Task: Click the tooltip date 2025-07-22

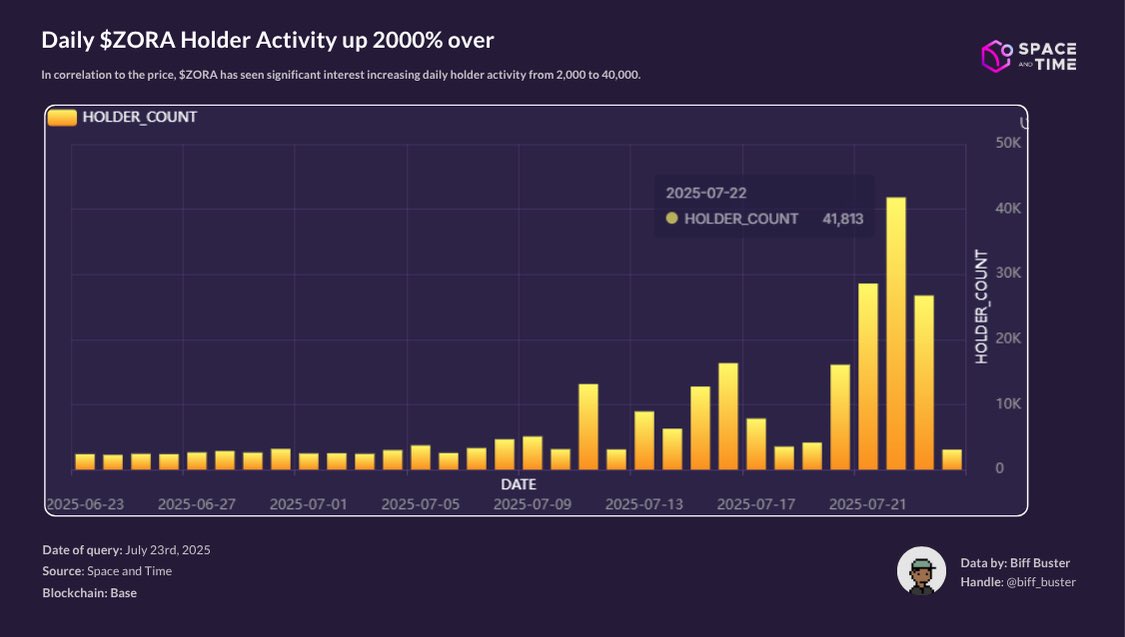Action: pos(706,193)
